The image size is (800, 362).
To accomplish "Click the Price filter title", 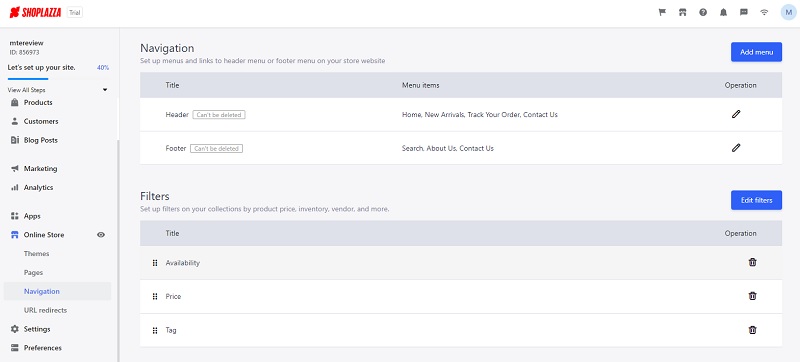I will [173, 297].
